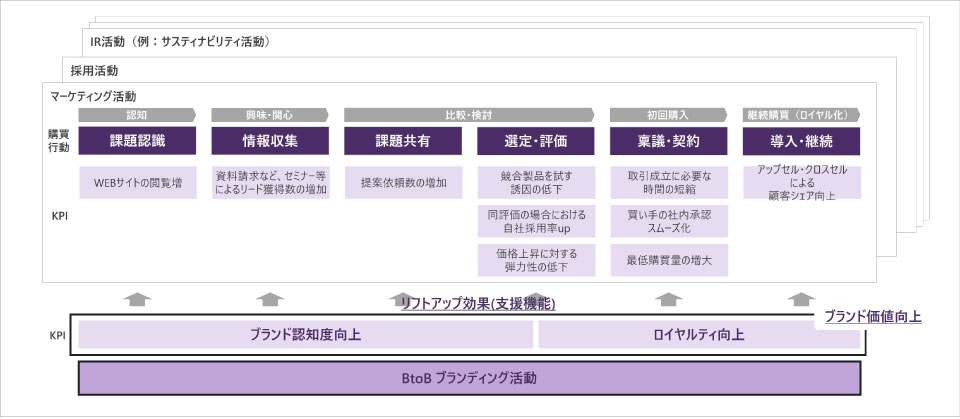Click the 課題共有 purple box
The height and width of the screenshot is (419, 960).
click(403, 141)
